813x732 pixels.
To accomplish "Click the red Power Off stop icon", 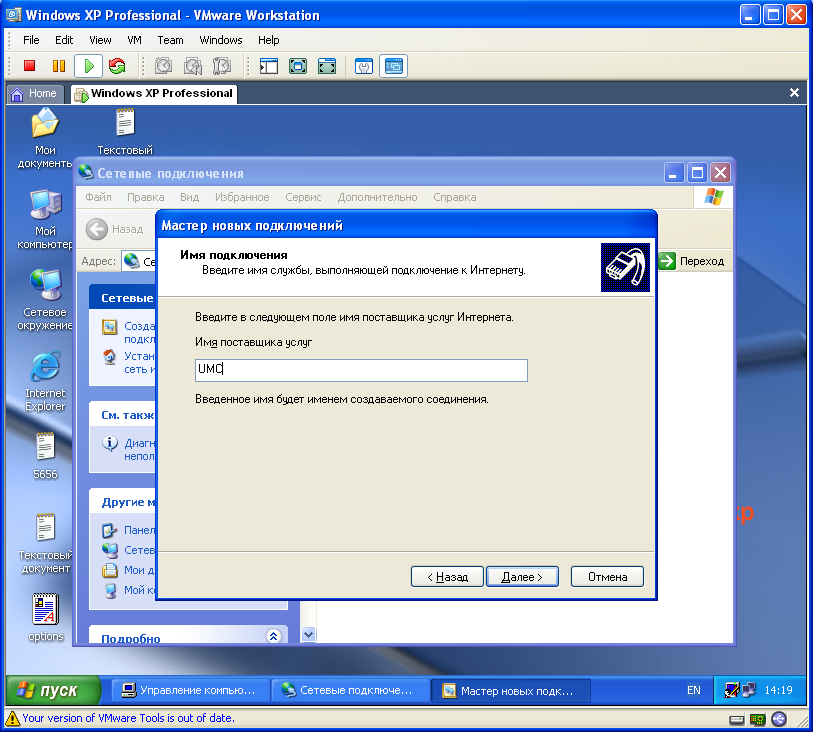I will pos(30,66).
